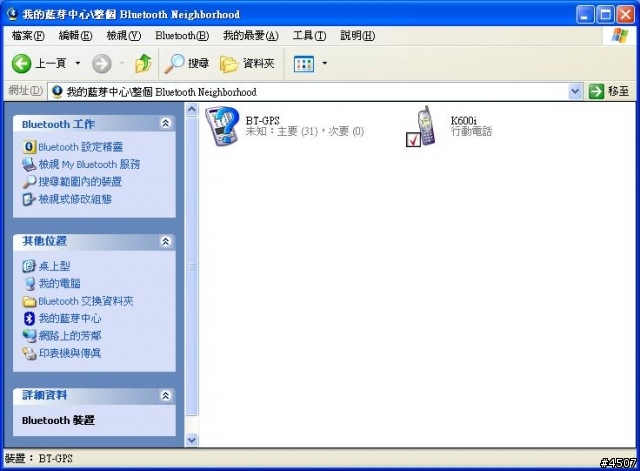The height and width of the screenshot is (471, 640).
Task: Click the 搜尋範圍內的裝置 magnifier icon
Action: [29, 182]
